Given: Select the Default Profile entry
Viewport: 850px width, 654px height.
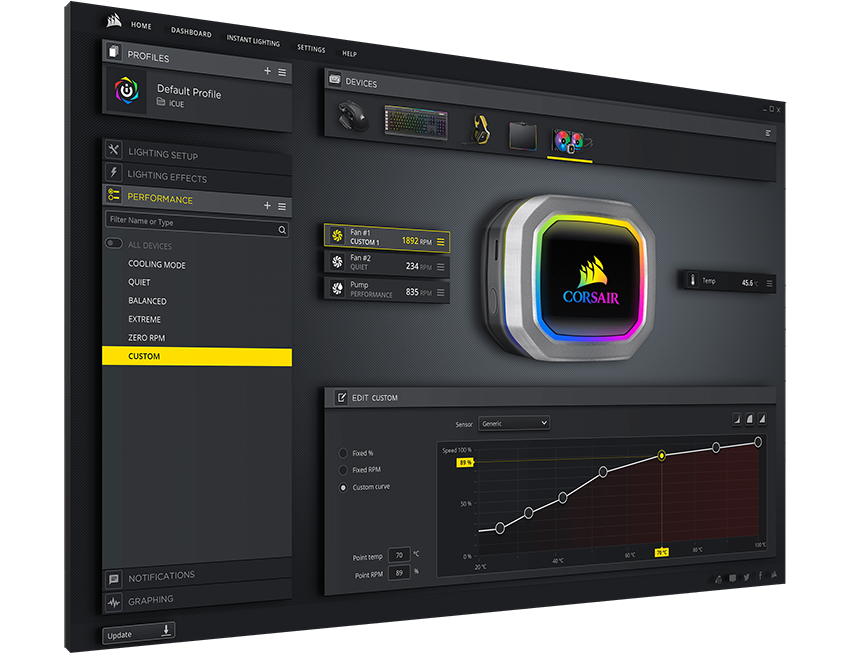Looking at the screenshot, I should [x=197, y=98].
